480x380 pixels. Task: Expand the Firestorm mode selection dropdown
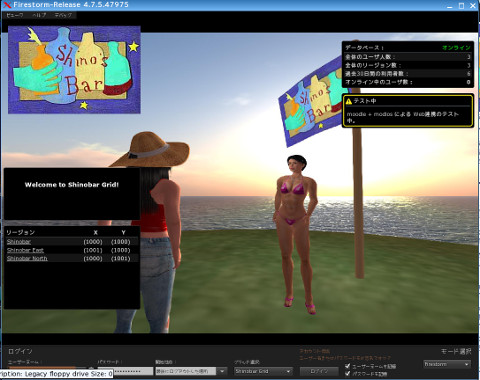coord(447,364)
